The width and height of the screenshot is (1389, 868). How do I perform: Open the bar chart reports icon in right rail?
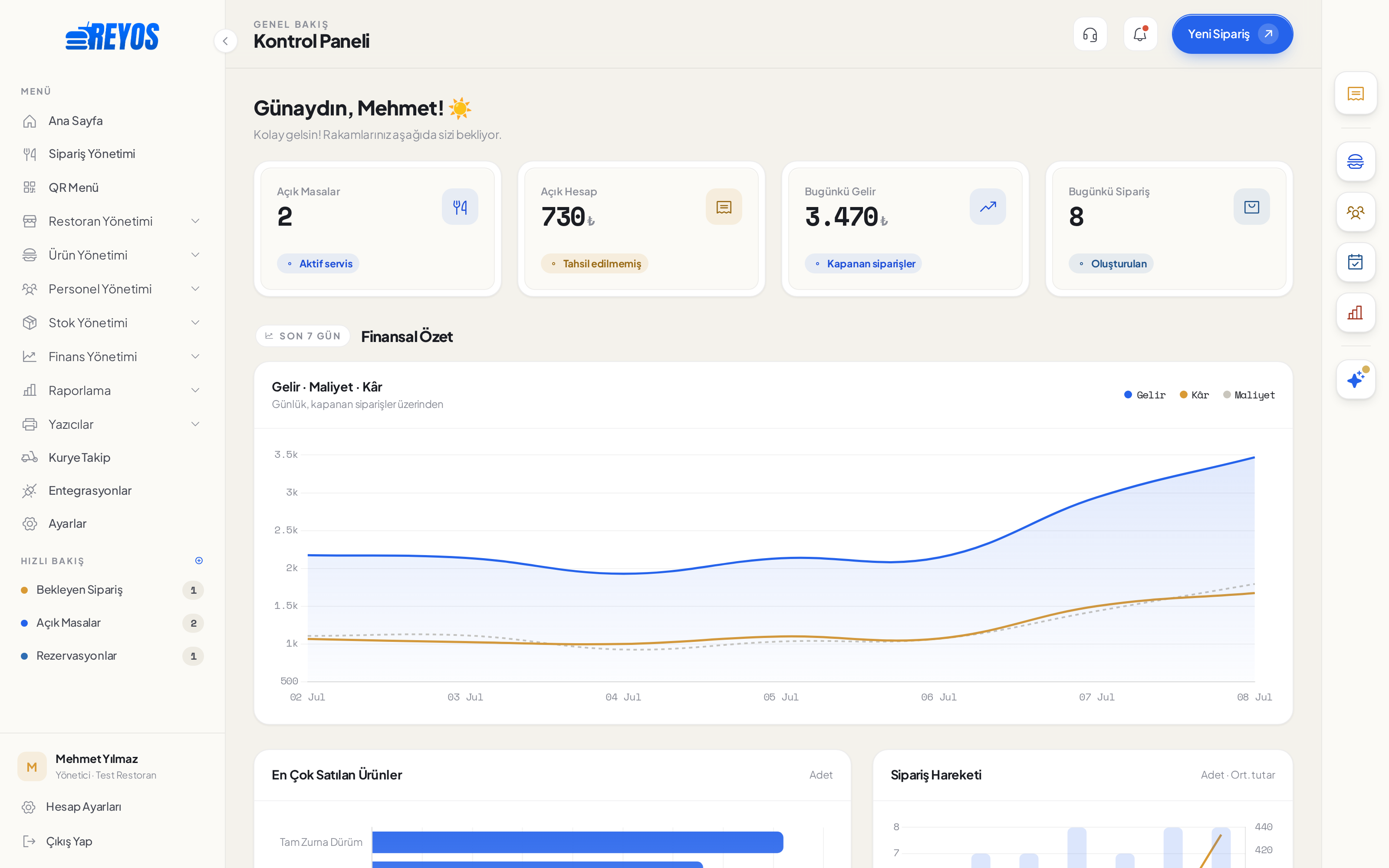[1356, 313]
